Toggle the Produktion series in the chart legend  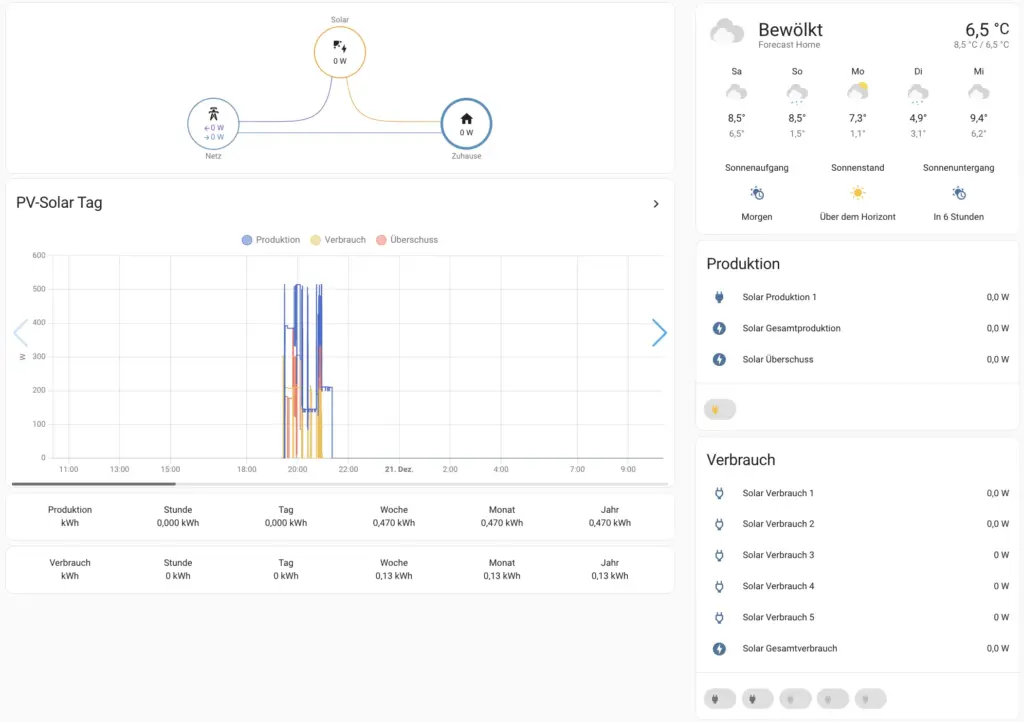270,240
